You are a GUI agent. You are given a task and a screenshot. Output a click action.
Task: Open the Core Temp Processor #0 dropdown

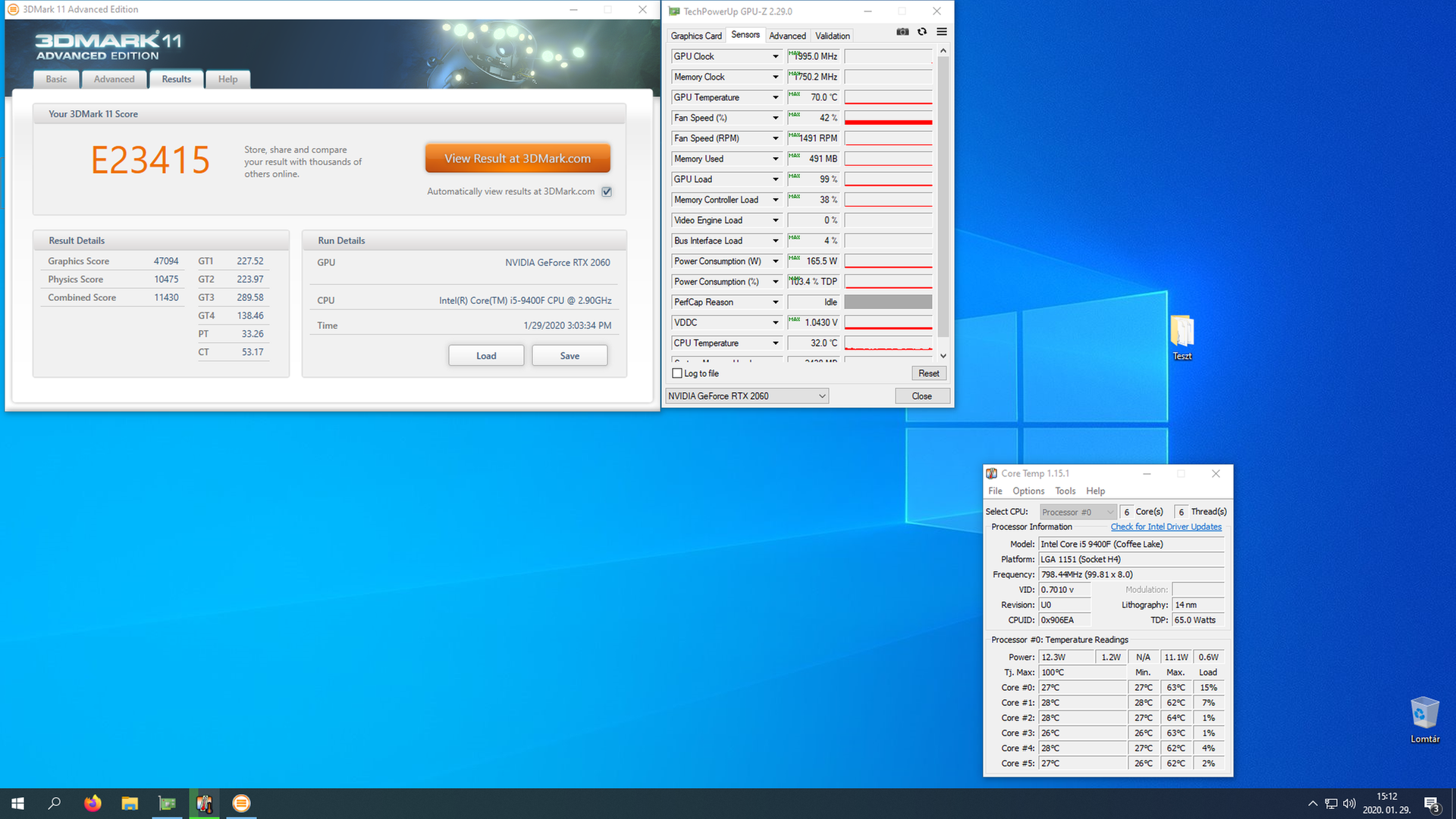pyautogui.click(x=1078, y=512)
